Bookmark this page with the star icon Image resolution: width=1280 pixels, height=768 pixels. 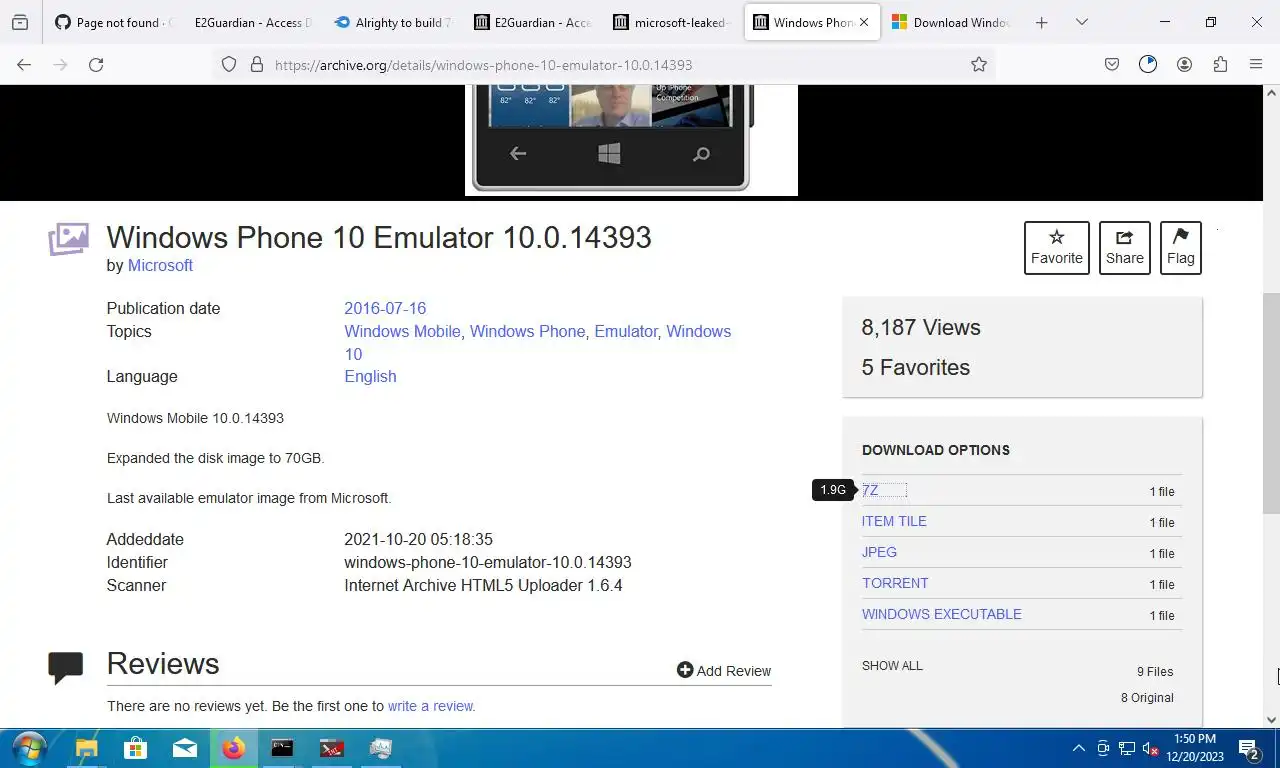[978, 64]
